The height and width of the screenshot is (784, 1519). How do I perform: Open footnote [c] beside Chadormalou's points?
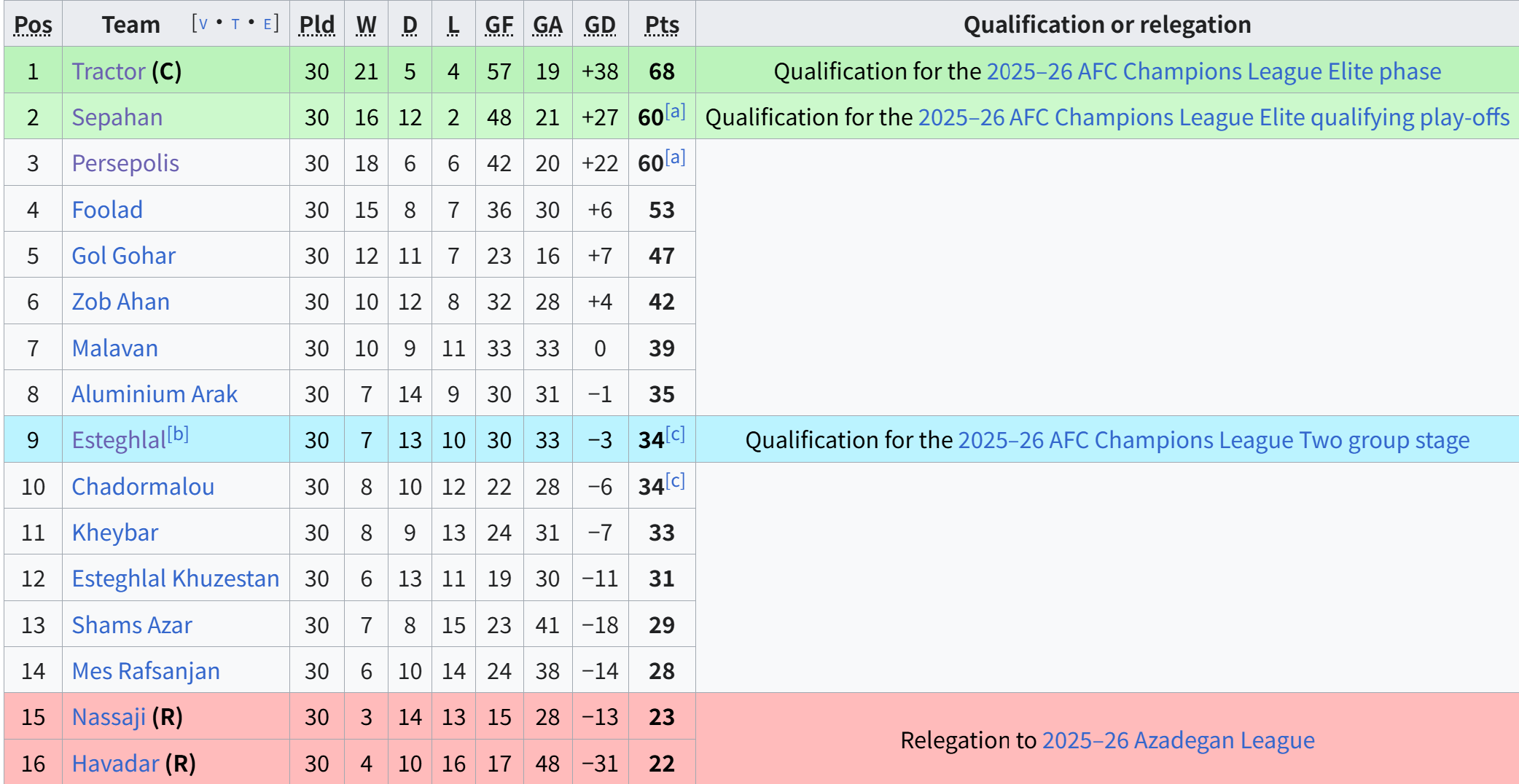(x=675, y=481)
